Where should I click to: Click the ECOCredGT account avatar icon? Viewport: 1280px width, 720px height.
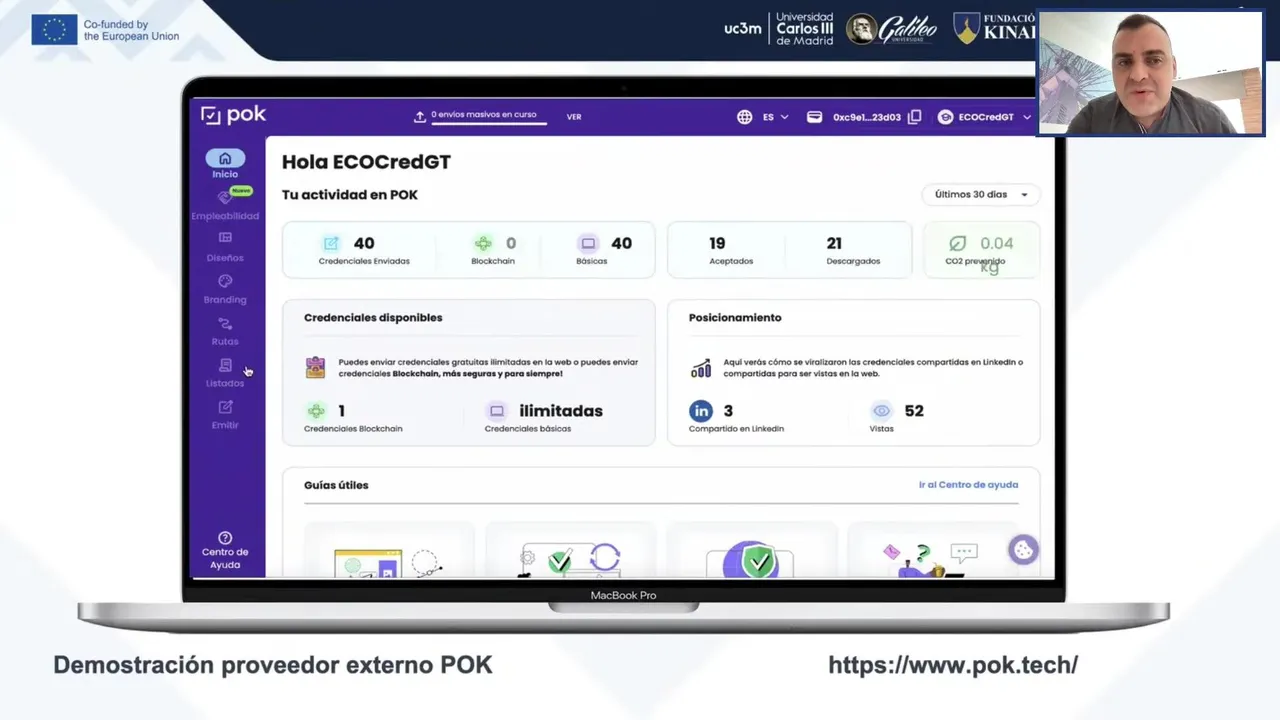point(945,117)
